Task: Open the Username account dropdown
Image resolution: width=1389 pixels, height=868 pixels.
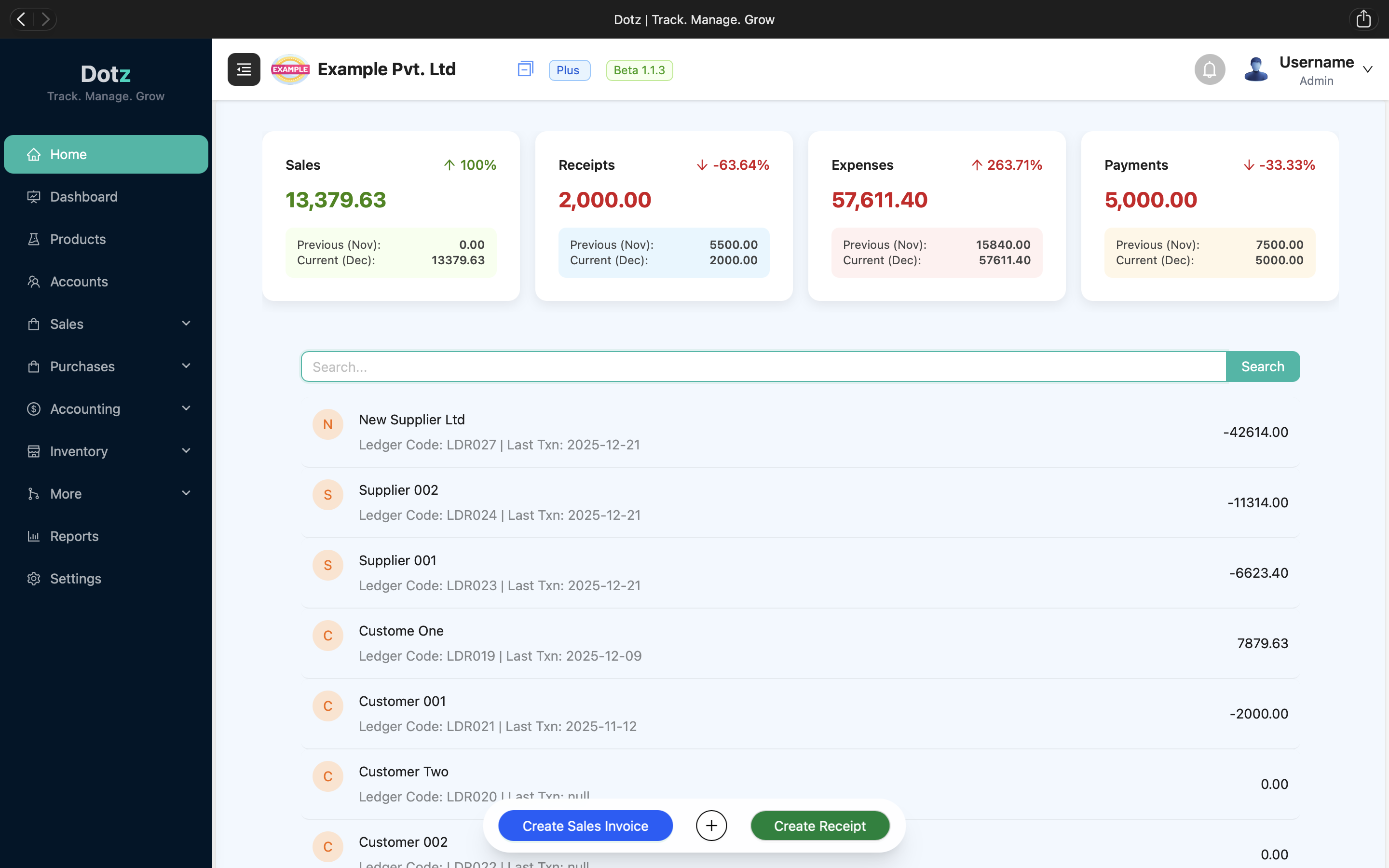Action: [x=1368, y=69]
